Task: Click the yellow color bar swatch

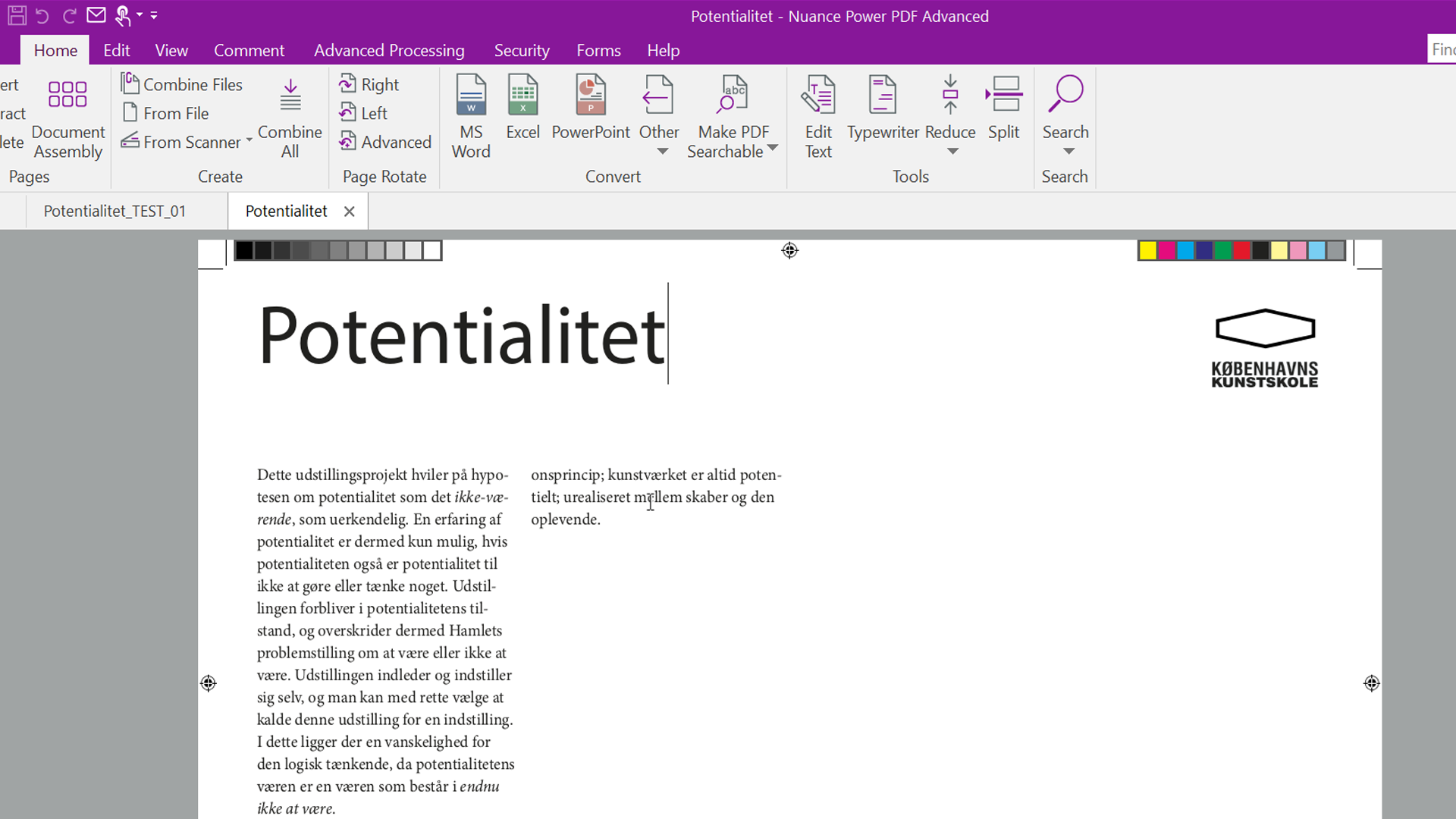Action: point(1148,250)
